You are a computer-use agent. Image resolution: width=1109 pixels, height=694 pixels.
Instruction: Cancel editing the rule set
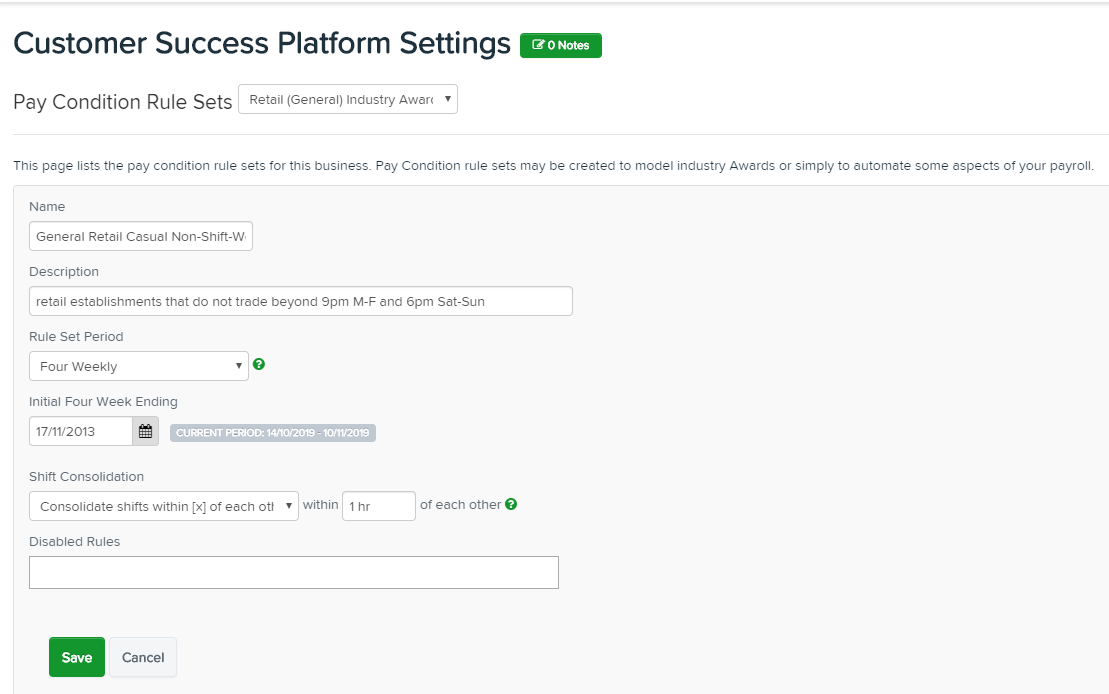pyautogui.click(x=143, y=657)
